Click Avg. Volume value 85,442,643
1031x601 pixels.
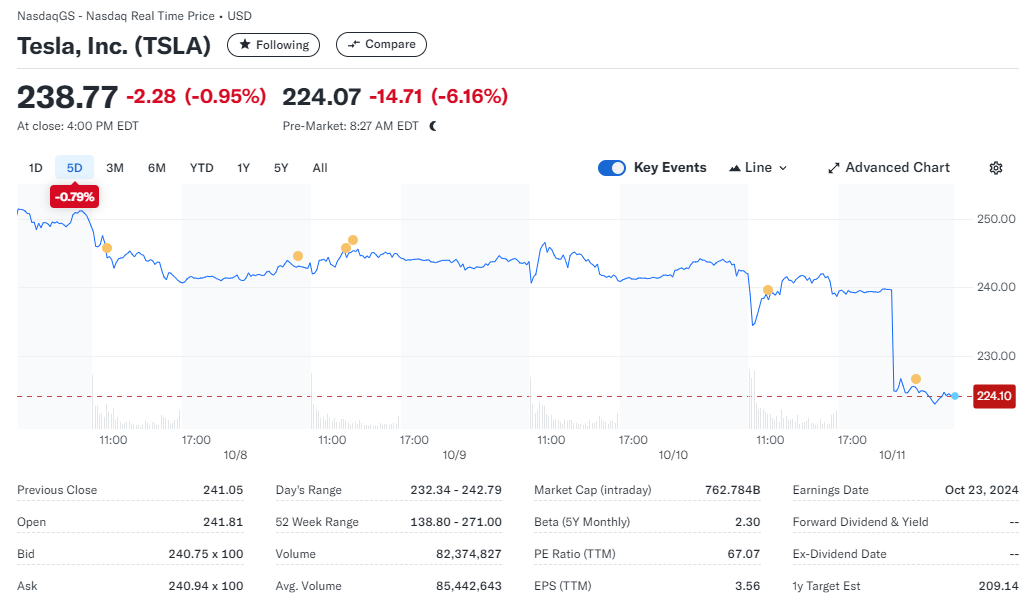coord(469,586)
